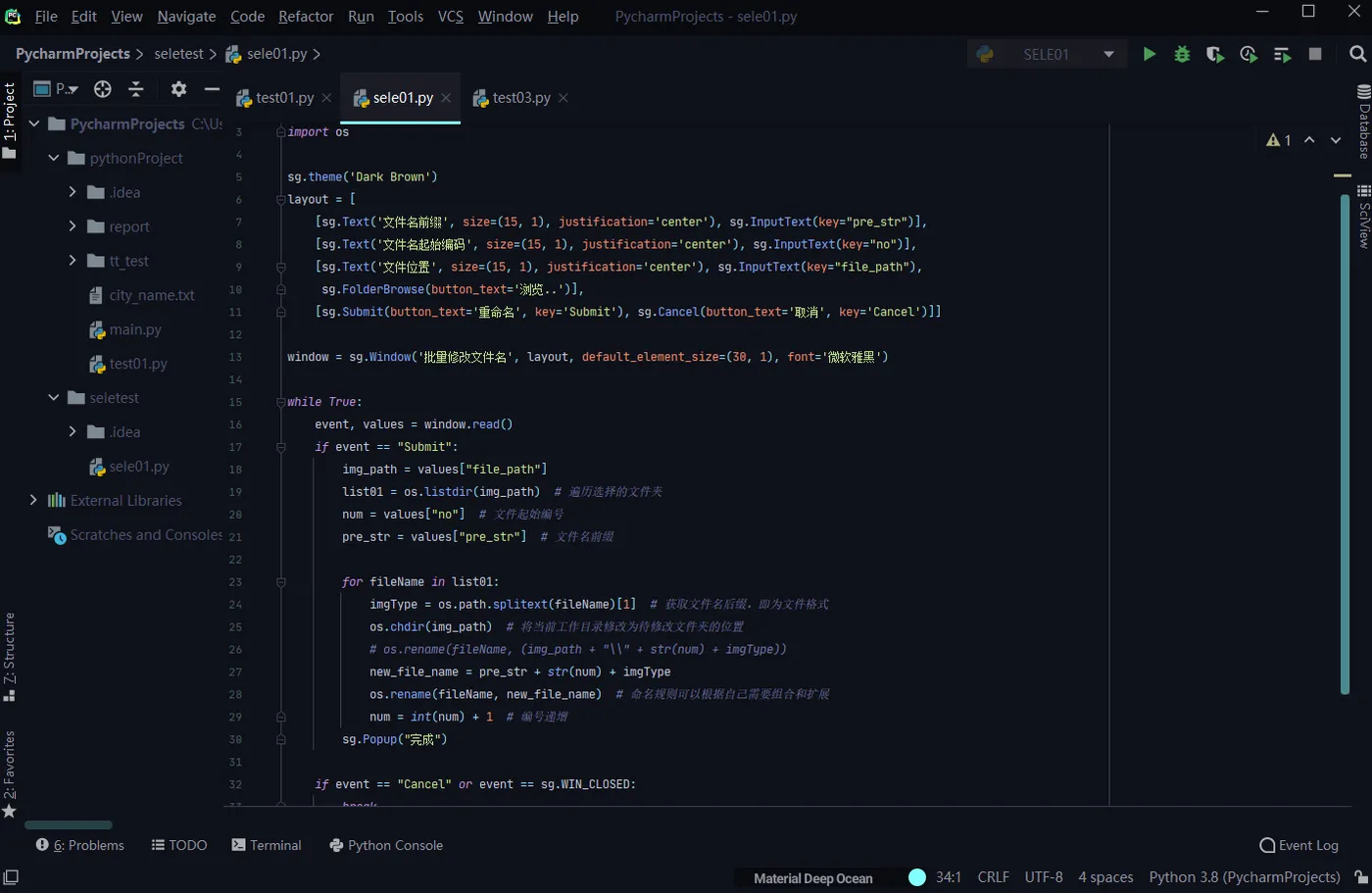This screenshot has height=893, width=1372.
Task: Open the Terminal tool window
Action: pos(267,845)
